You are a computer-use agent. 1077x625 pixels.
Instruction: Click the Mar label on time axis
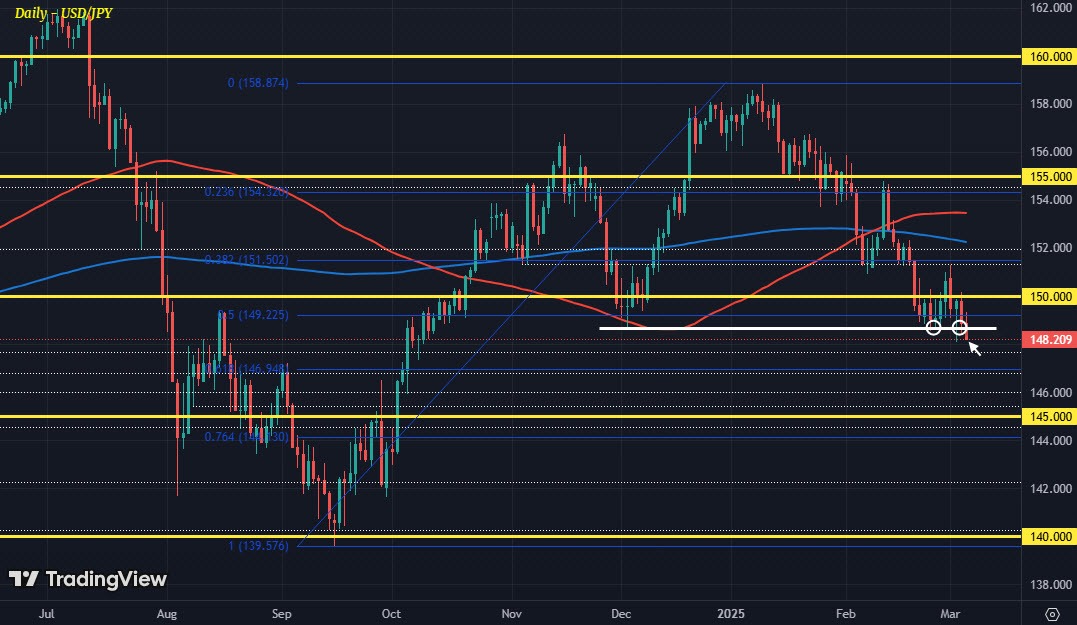point(950,613)
